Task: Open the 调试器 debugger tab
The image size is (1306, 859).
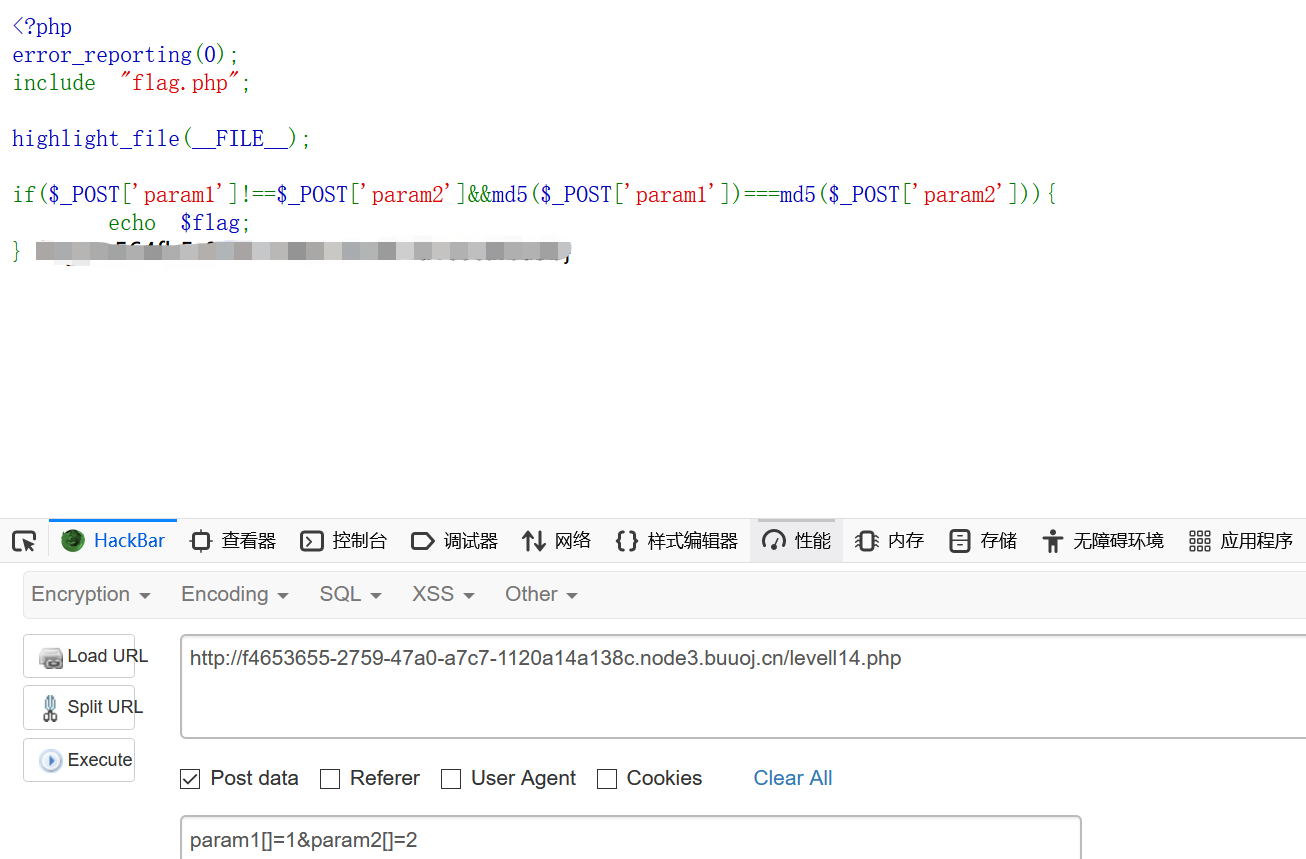Action: 454,541
